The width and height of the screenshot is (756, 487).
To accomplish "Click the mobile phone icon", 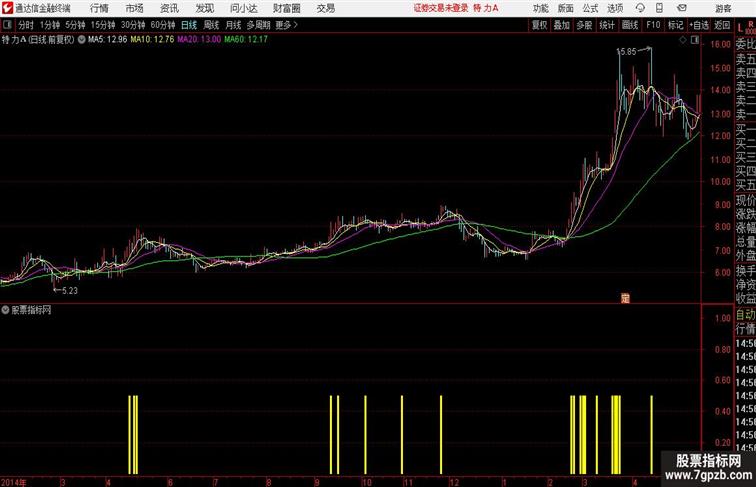I will (660, 8).
